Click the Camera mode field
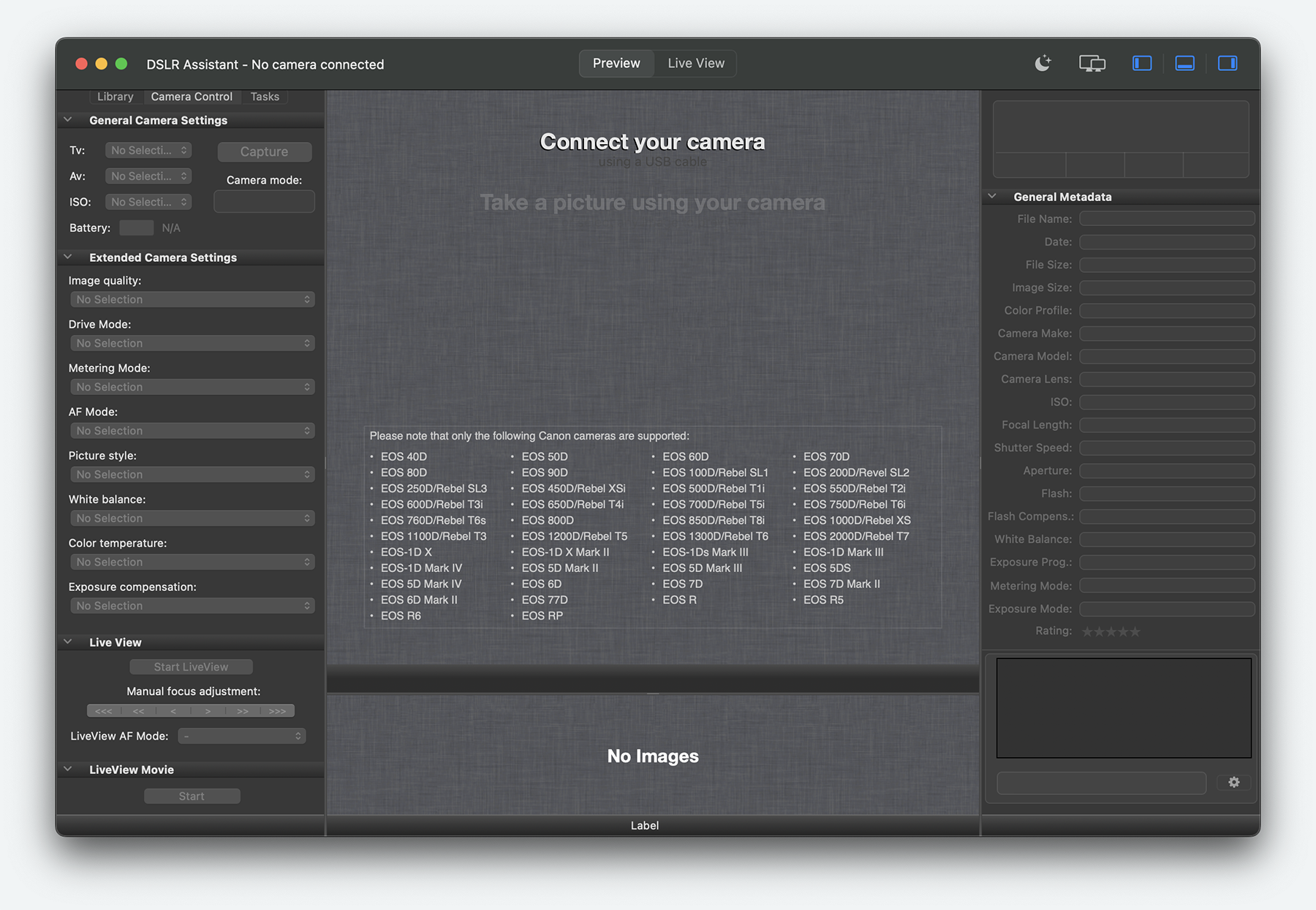 click(x=264, y=201)
